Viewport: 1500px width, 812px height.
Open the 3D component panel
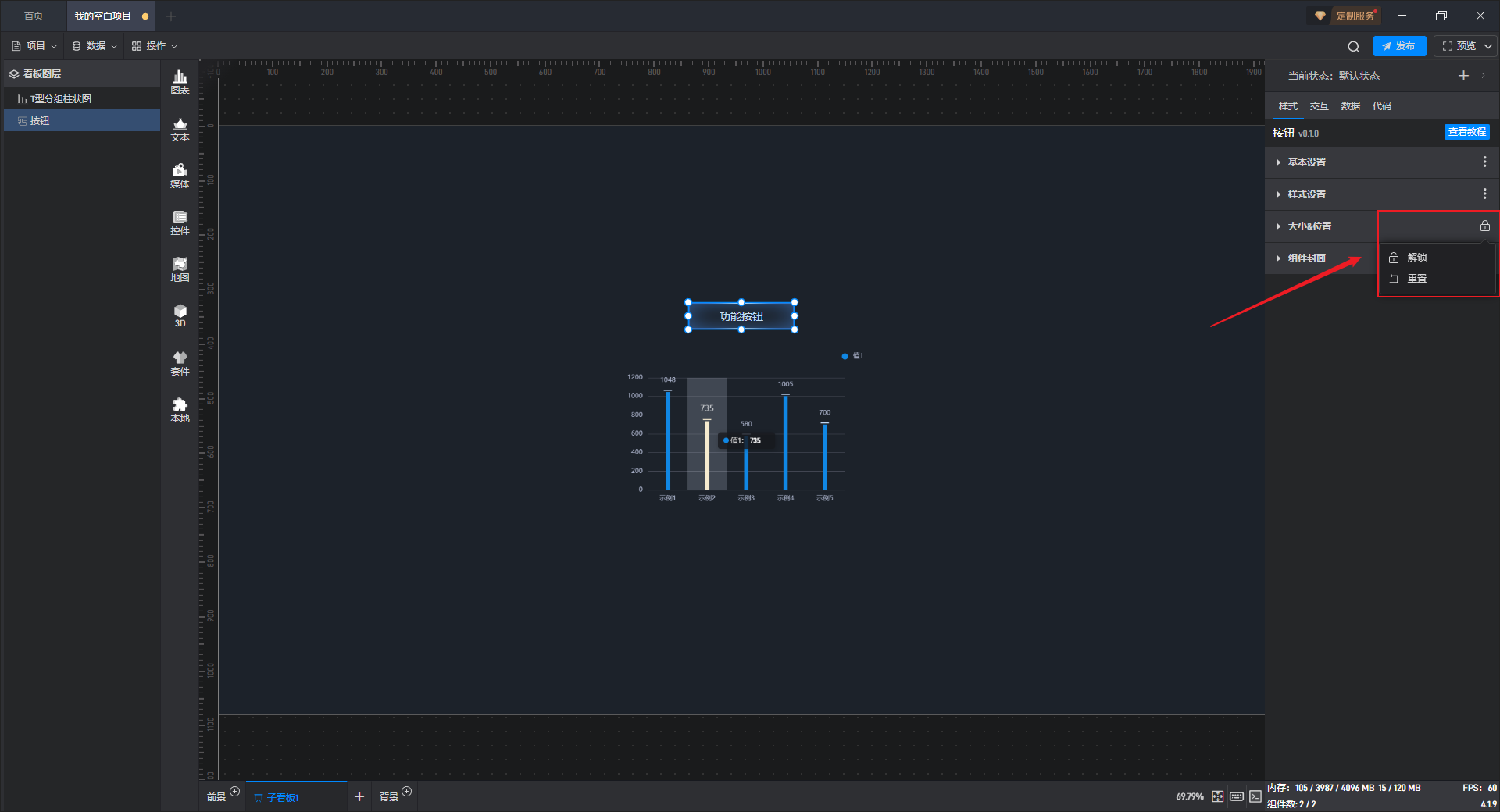tap(180, 315)
